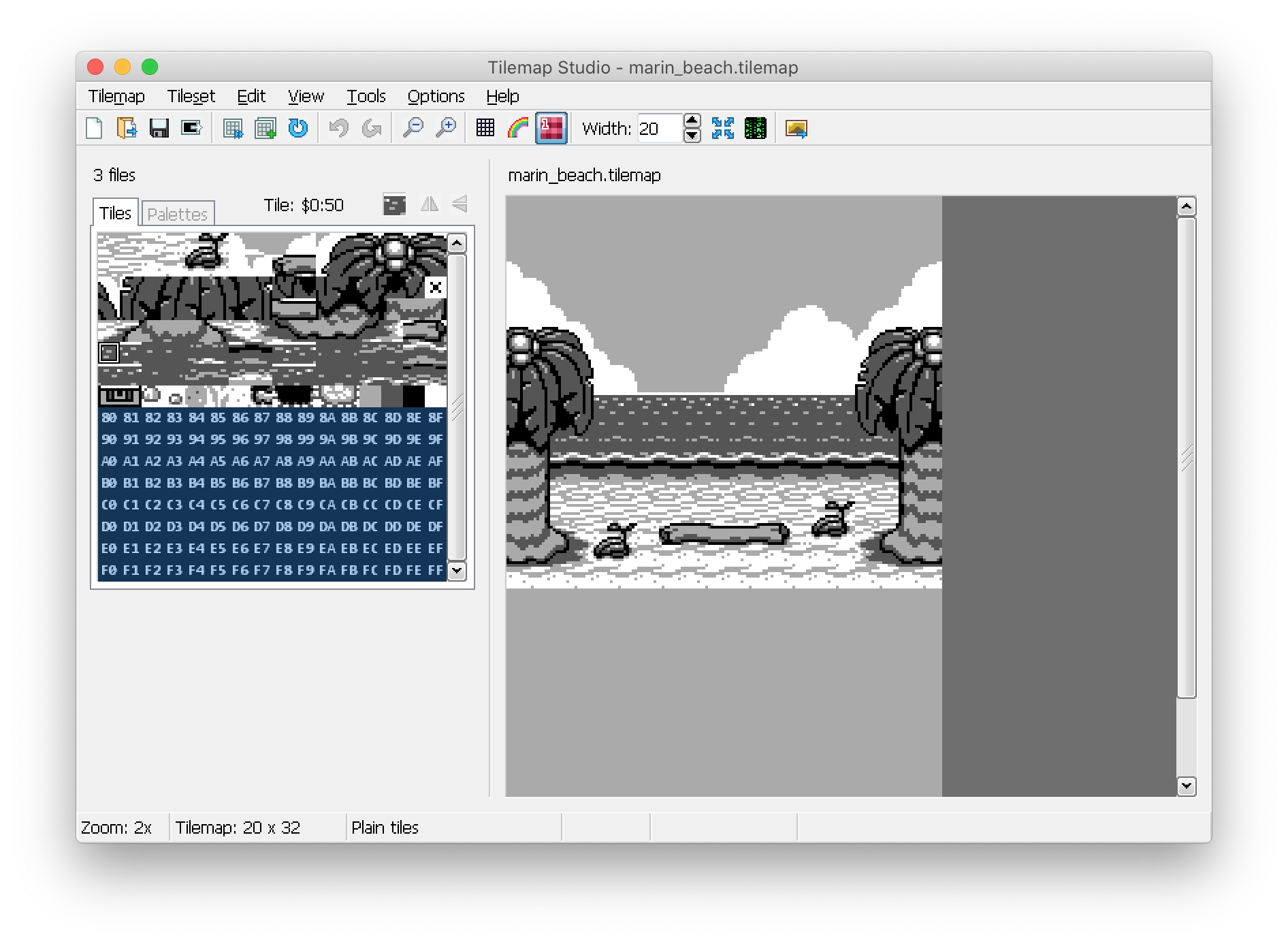Open the Help menu

(x=502, y=96)
